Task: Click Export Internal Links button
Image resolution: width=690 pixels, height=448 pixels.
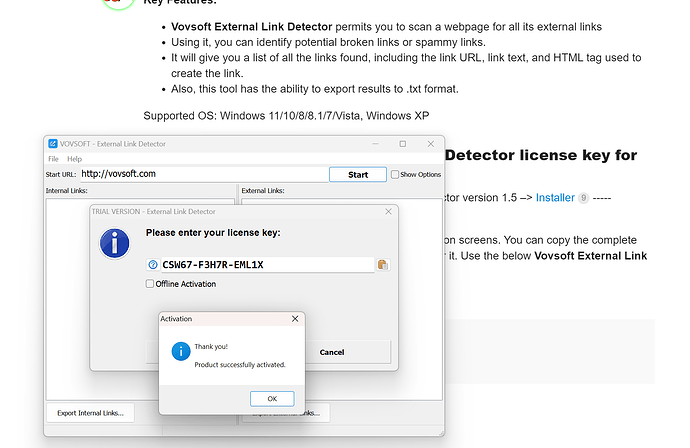Action: (91, 412)
